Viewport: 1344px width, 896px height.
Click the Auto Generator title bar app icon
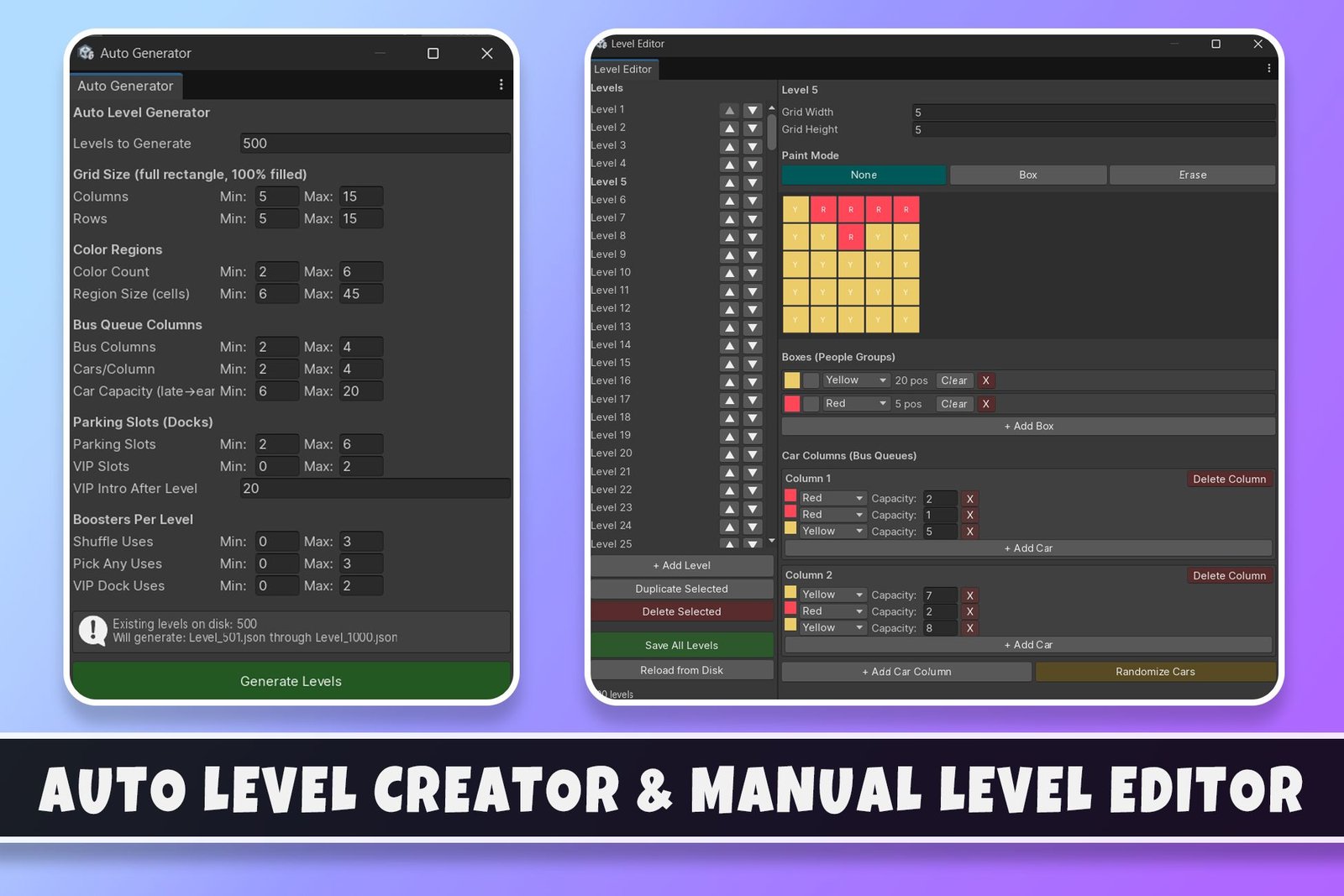pos(87,52)
